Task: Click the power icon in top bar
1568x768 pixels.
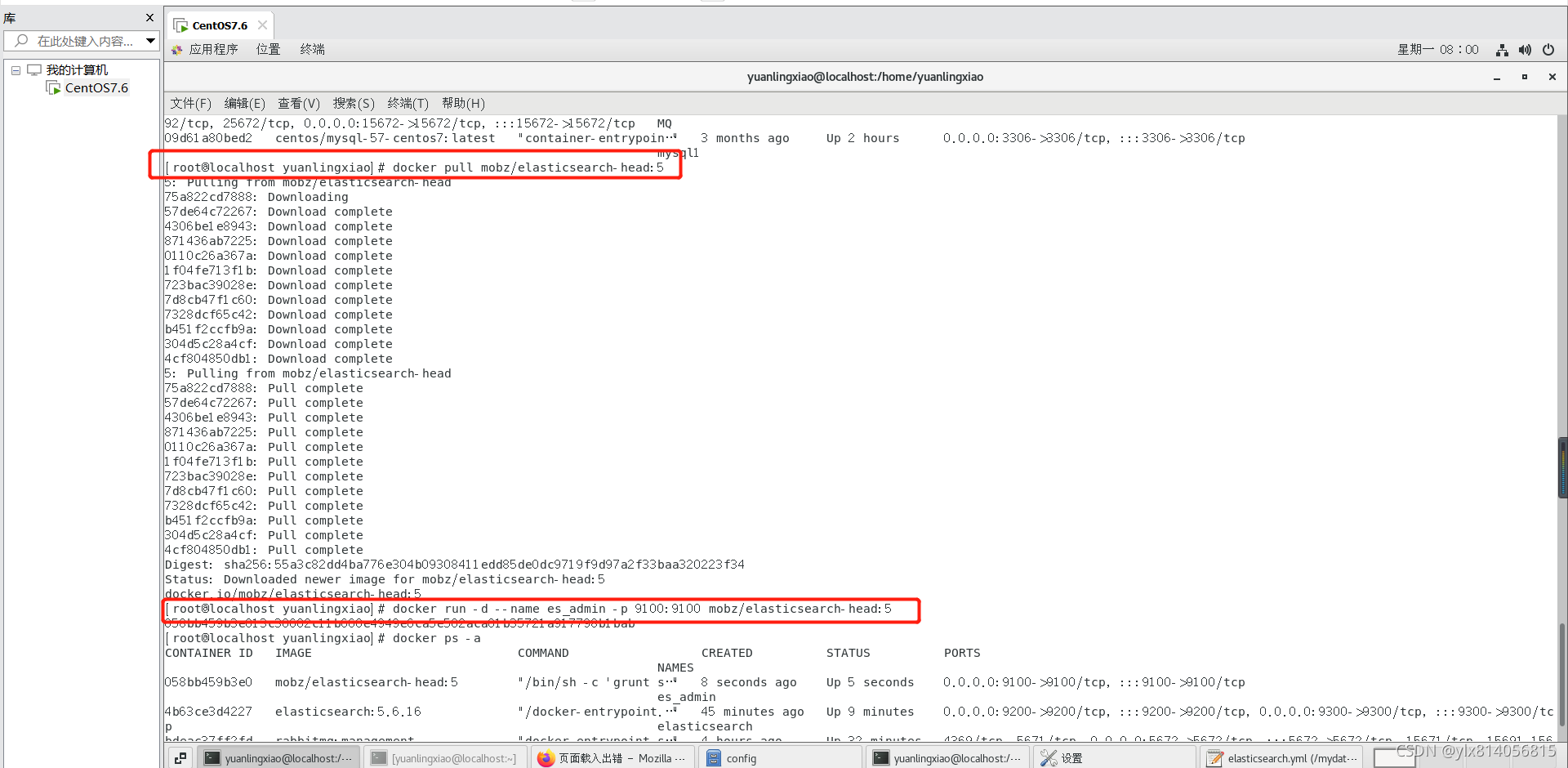Action: tap(1548, 50)
